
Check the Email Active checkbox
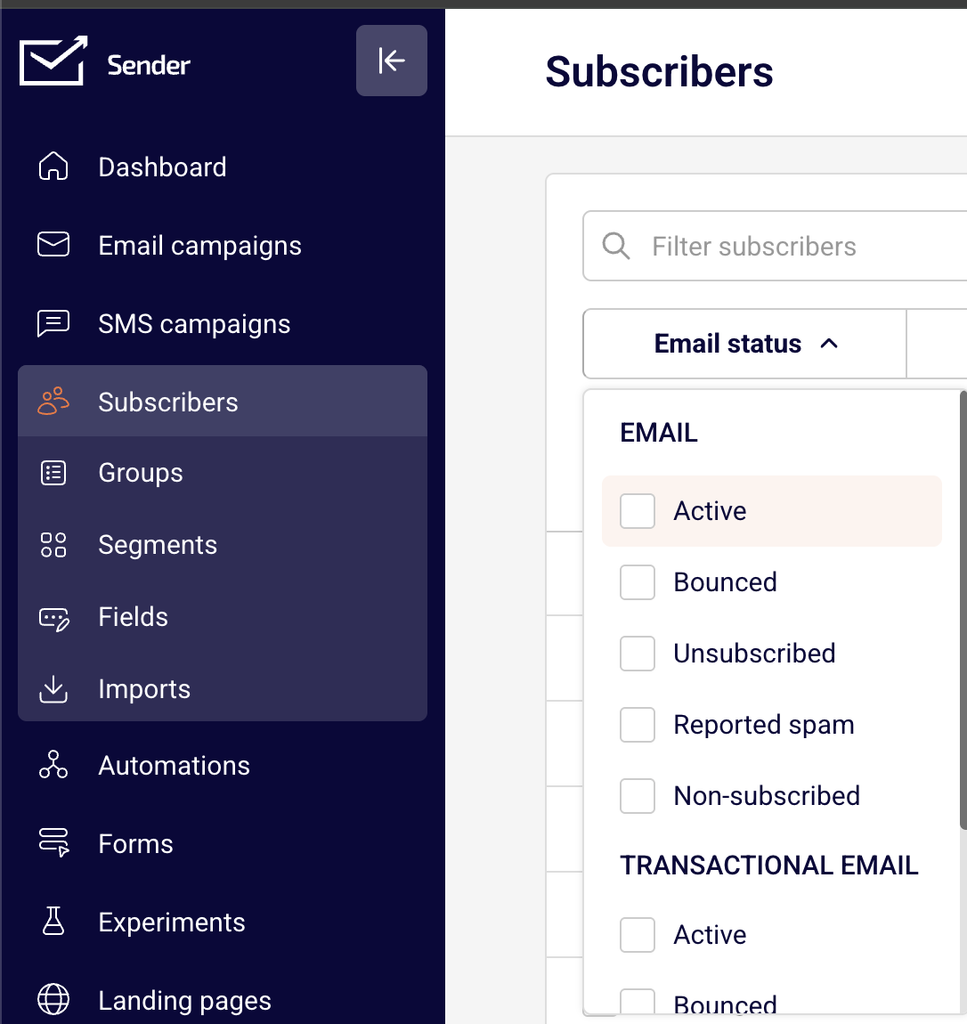(637, 511)
